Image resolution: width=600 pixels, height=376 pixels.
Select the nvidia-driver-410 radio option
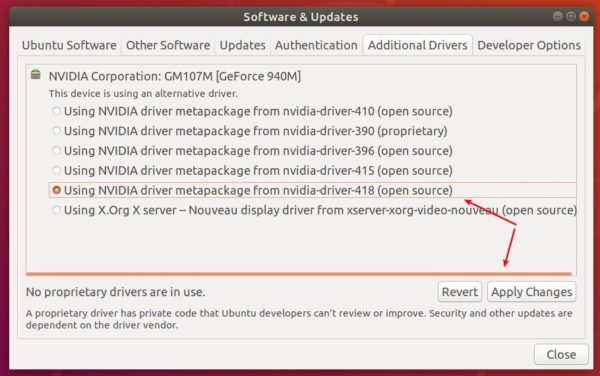(x=56, y=111)
